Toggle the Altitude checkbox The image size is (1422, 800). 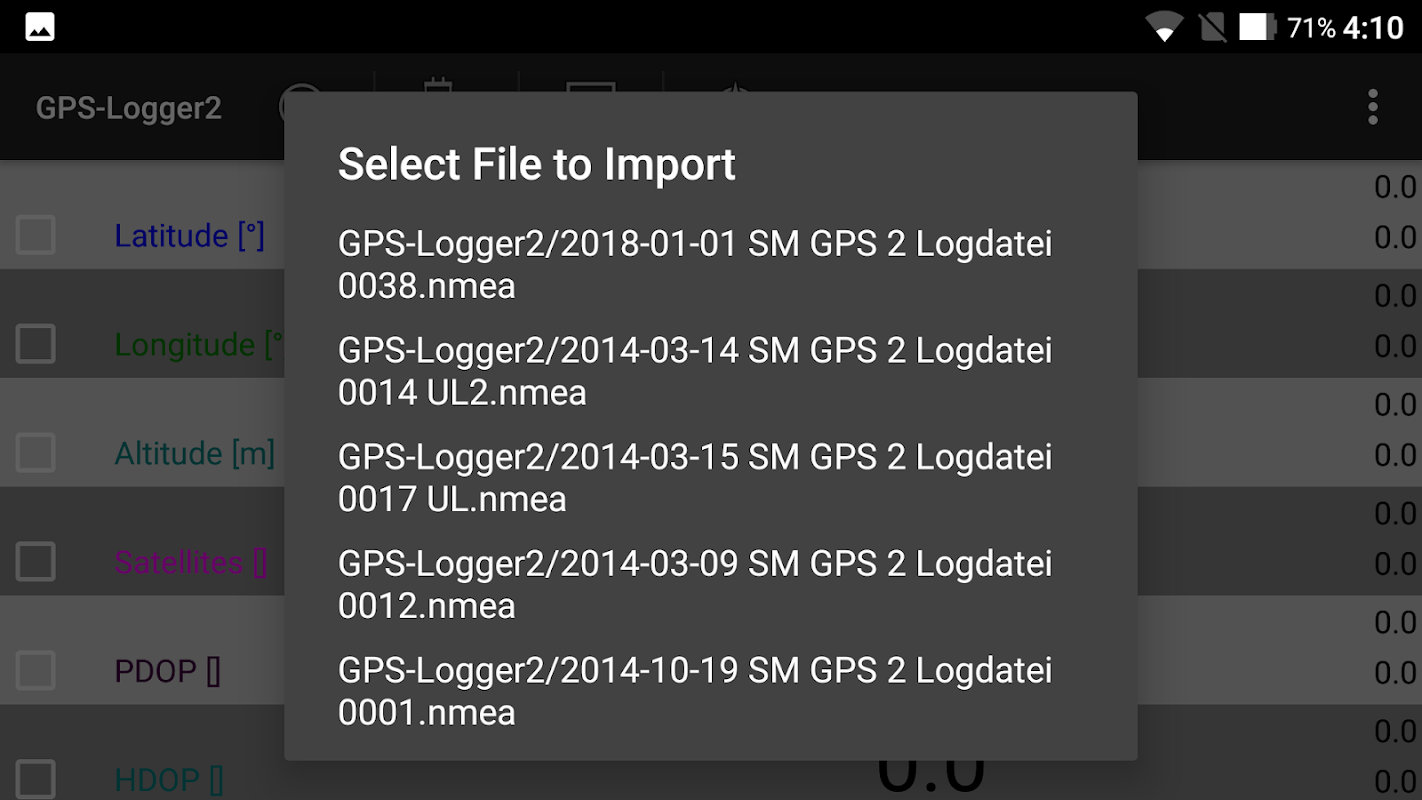[35, 453]
